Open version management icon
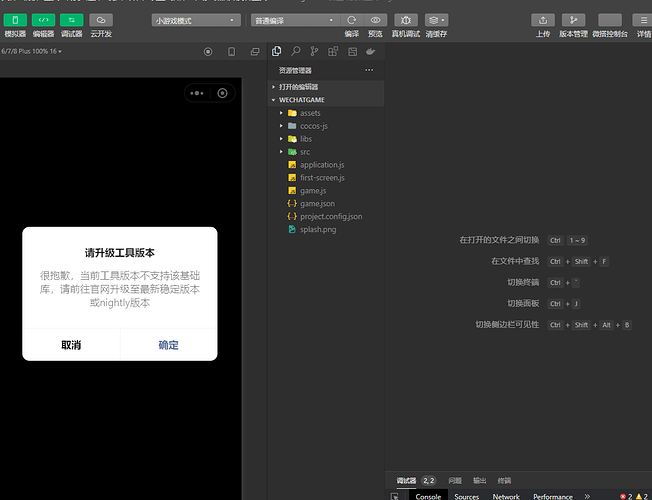This screenshot has width=652, height=500. point(573,20)
